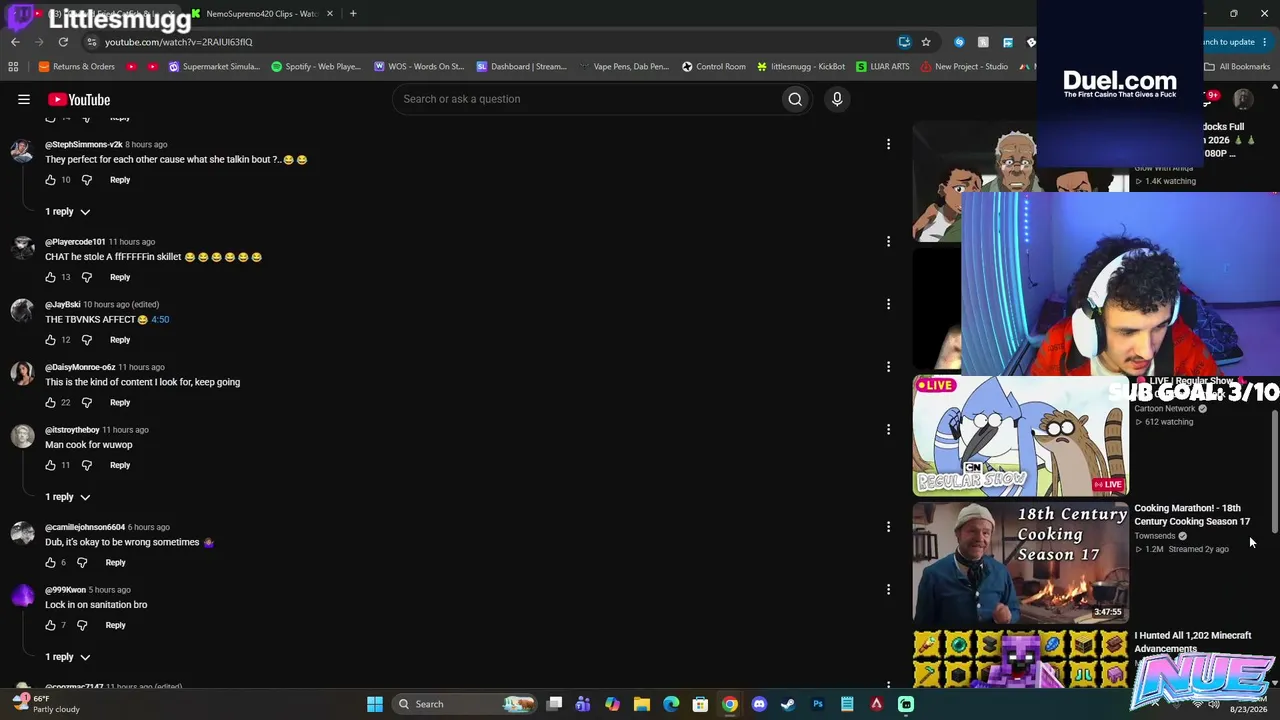
Task: Dislike the 'THE TBVNKS AFFECT' comment
Action: tap(86, 340)
